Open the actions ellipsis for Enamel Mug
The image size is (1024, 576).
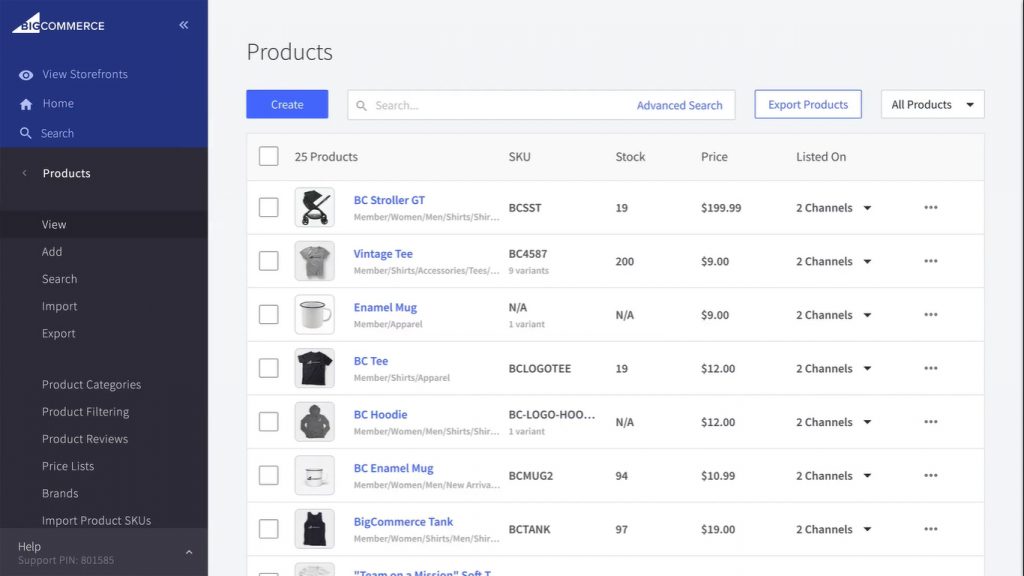pyautogui.click(x=931, y=314)
